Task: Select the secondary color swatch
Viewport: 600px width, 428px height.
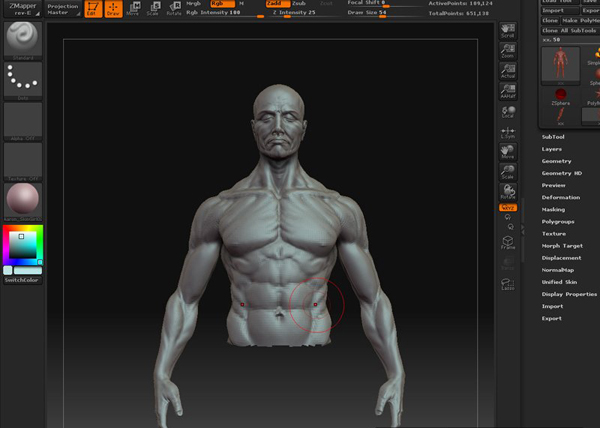Action: click(x=8, y=270)
